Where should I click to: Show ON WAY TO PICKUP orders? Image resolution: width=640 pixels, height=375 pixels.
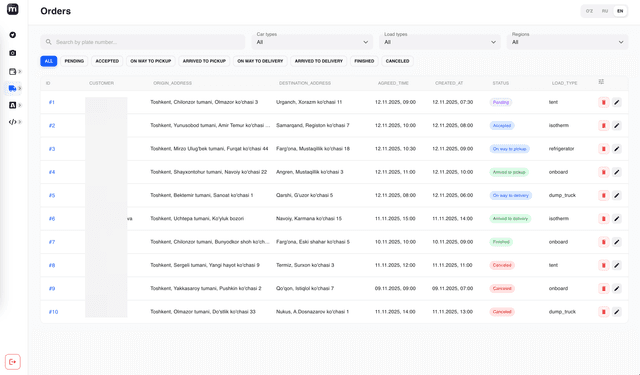pyautogui.click(x=151, y=61)
